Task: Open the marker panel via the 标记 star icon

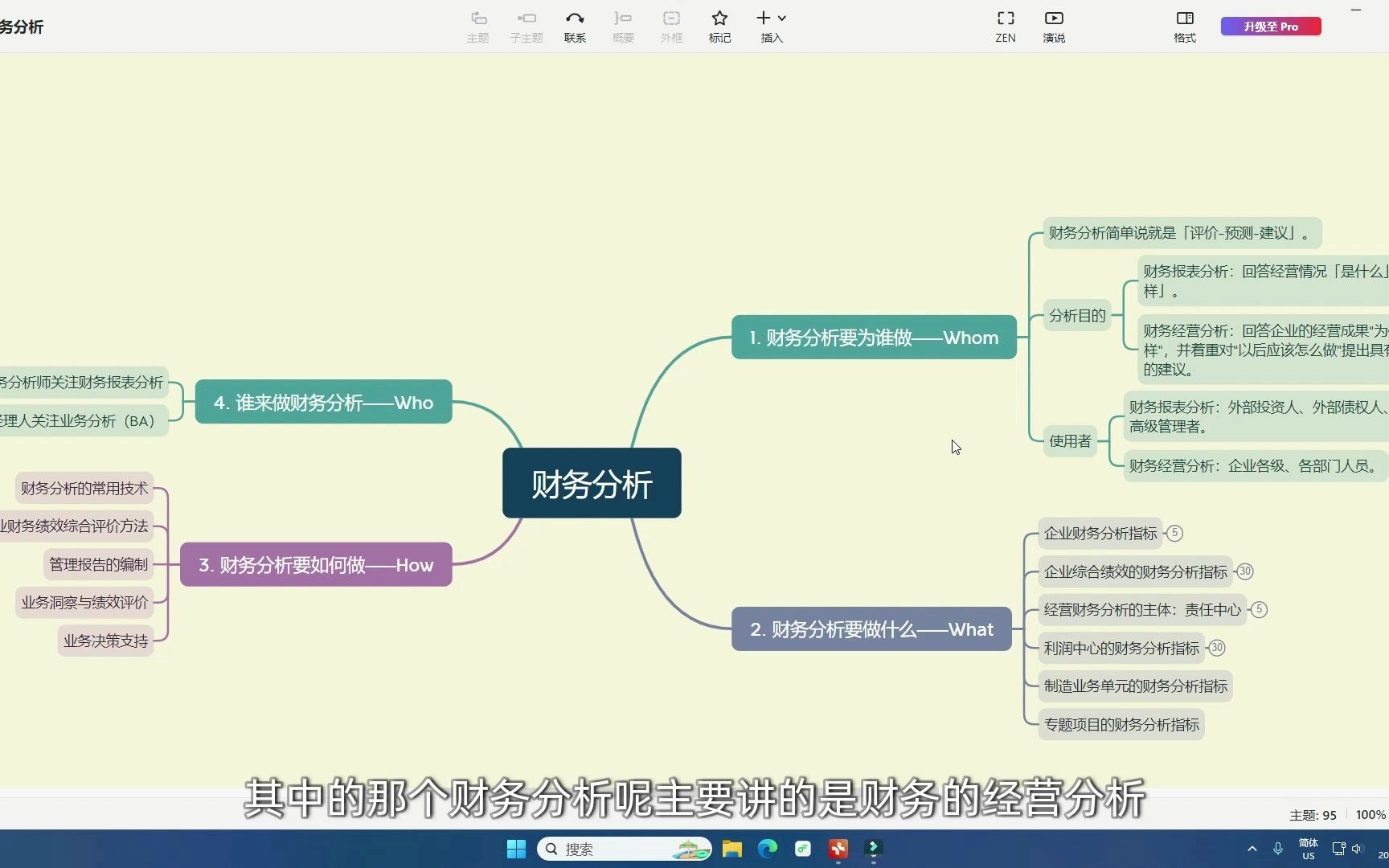Action: pos(719,25)
